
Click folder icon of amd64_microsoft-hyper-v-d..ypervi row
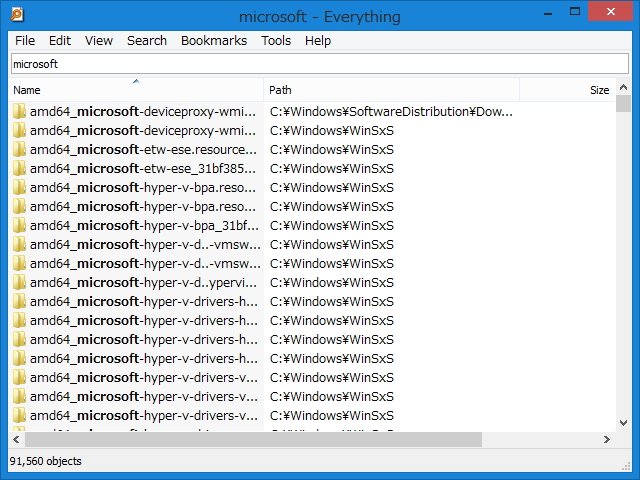19,282
